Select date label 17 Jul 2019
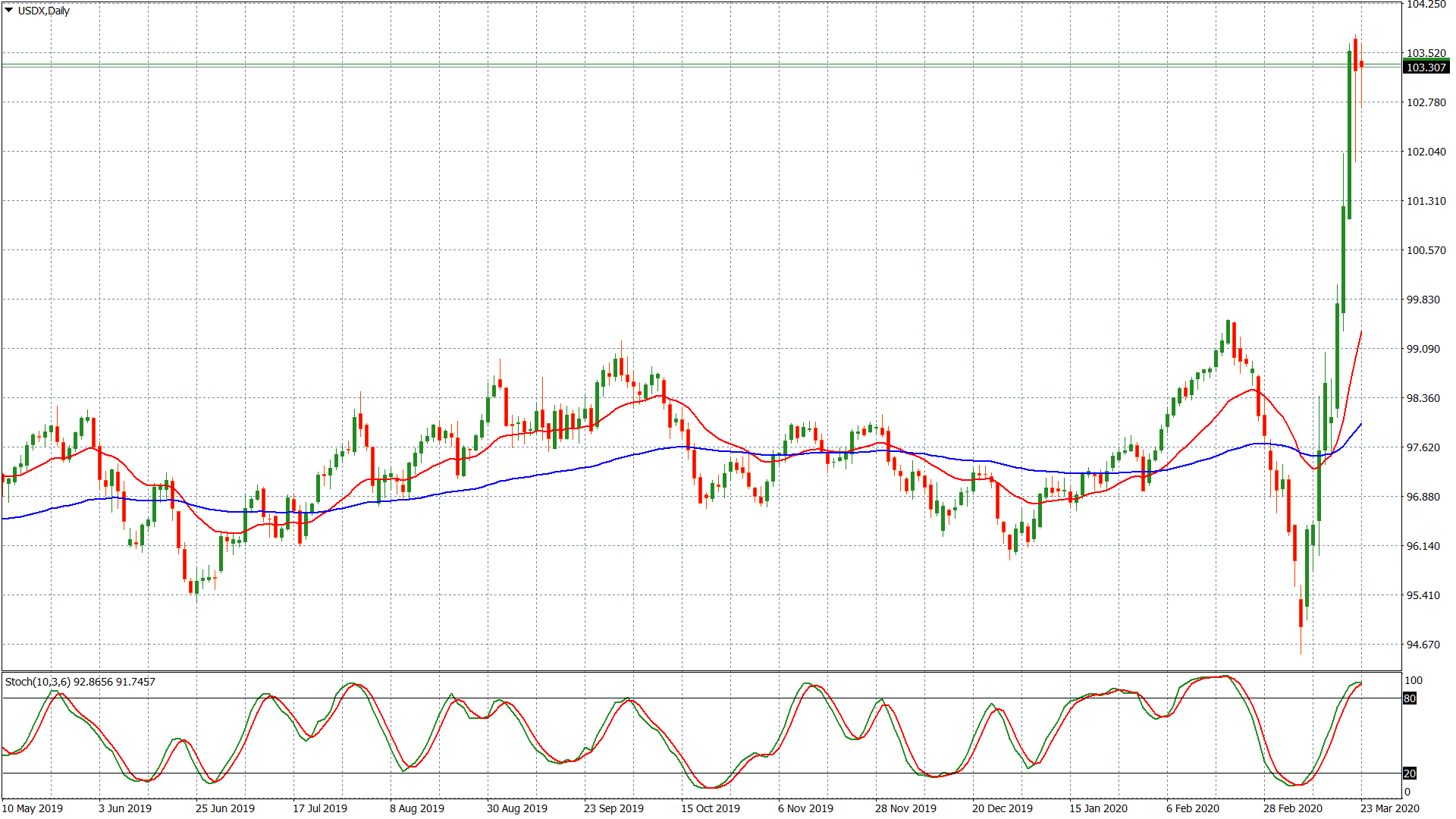Viewport: 1456px width, 819px height. pos(320,808)
